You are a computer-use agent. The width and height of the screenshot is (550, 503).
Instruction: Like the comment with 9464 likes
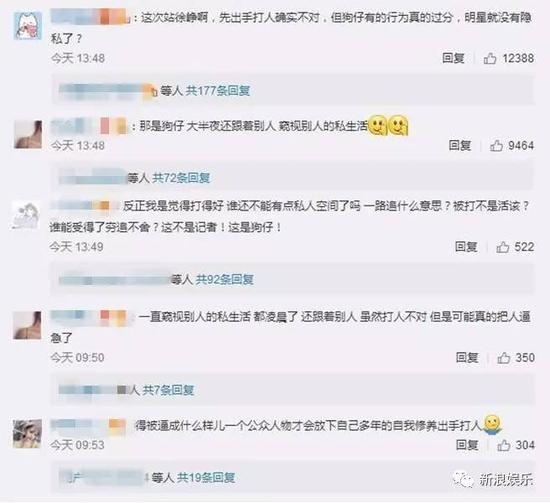[x=496, y=145]
